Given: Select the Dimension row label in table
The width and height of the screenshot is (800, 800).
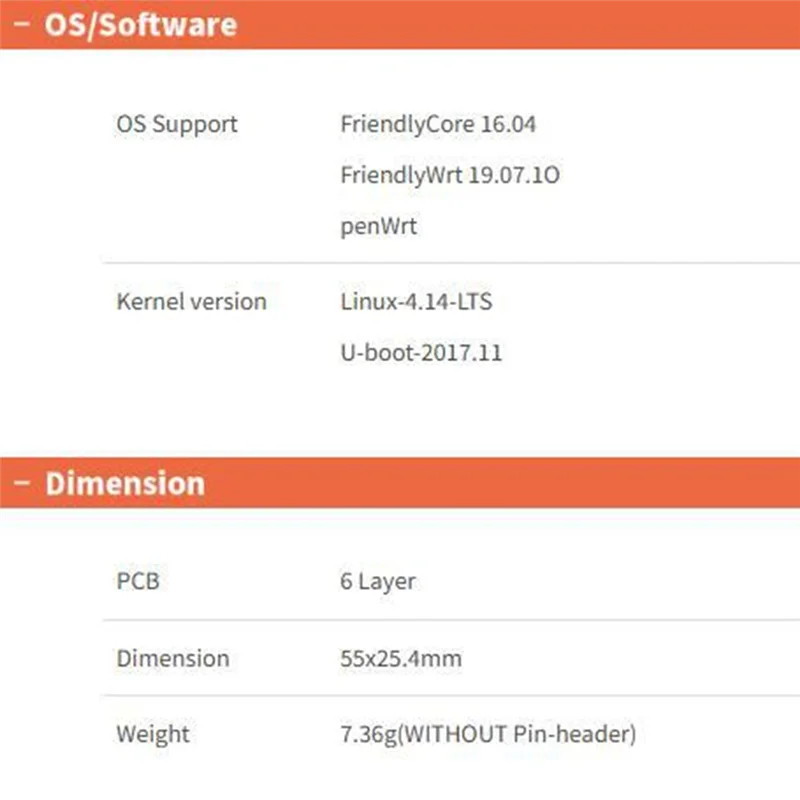Looking at the screenshot, I should click(172, 658).
